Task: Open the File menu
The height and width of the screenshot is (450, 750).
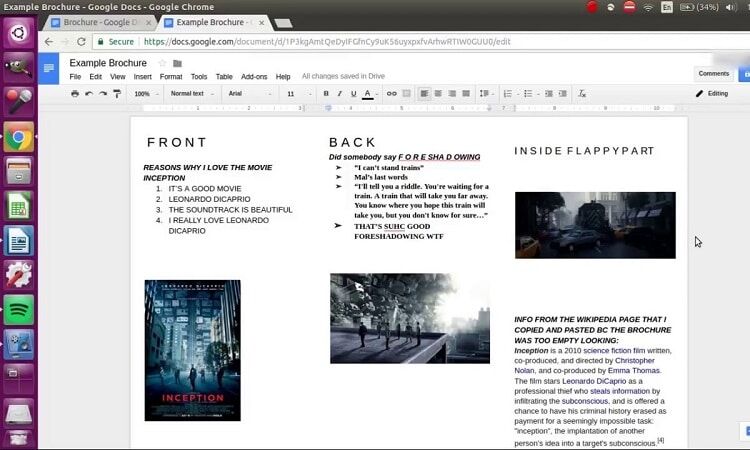Action: [x=75, y=77]
